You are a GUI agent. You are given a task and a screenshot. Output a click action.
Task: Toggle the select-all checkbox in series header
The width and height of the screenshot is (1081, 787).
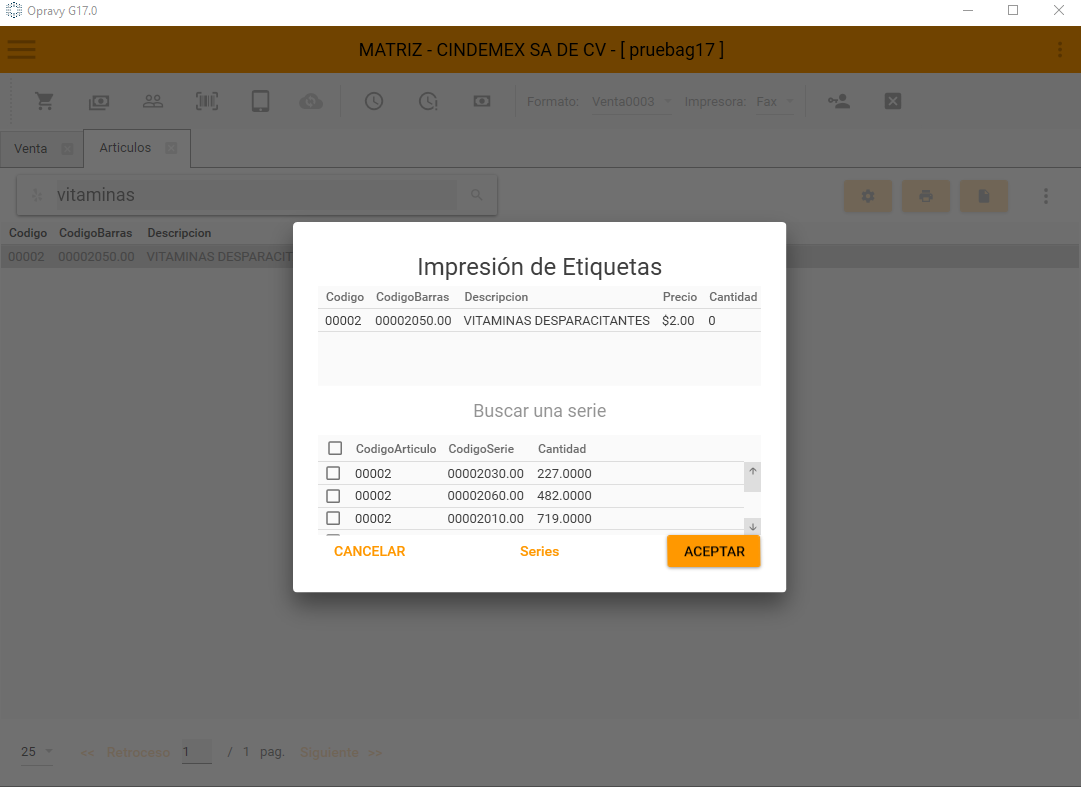click(x=335, y=449)
